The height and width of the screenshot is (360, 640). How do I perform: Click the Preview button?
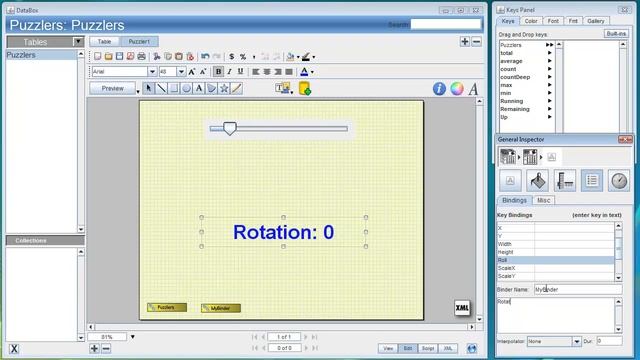point(113,88)
